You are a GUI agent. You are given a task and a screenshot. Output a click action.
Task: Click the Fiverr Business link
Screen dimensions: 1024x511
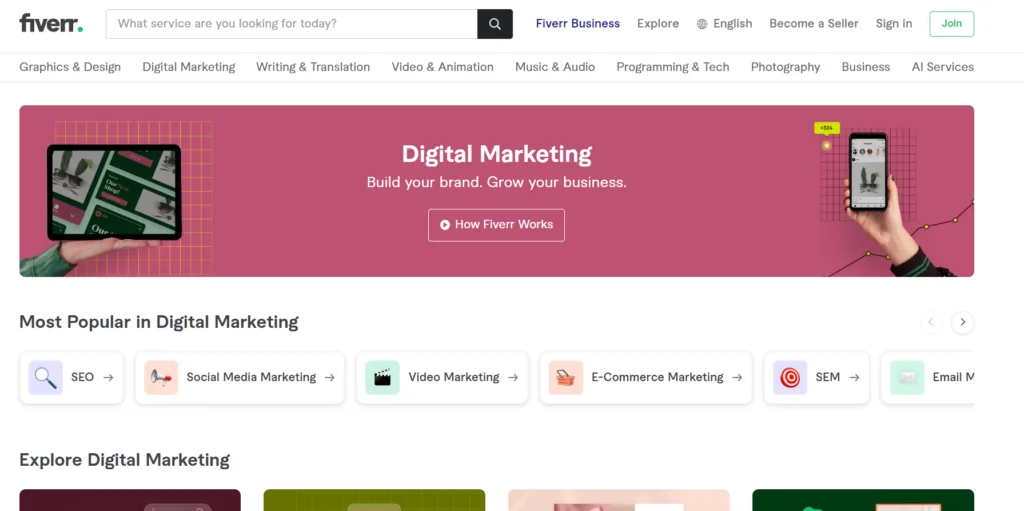[578, 24]
